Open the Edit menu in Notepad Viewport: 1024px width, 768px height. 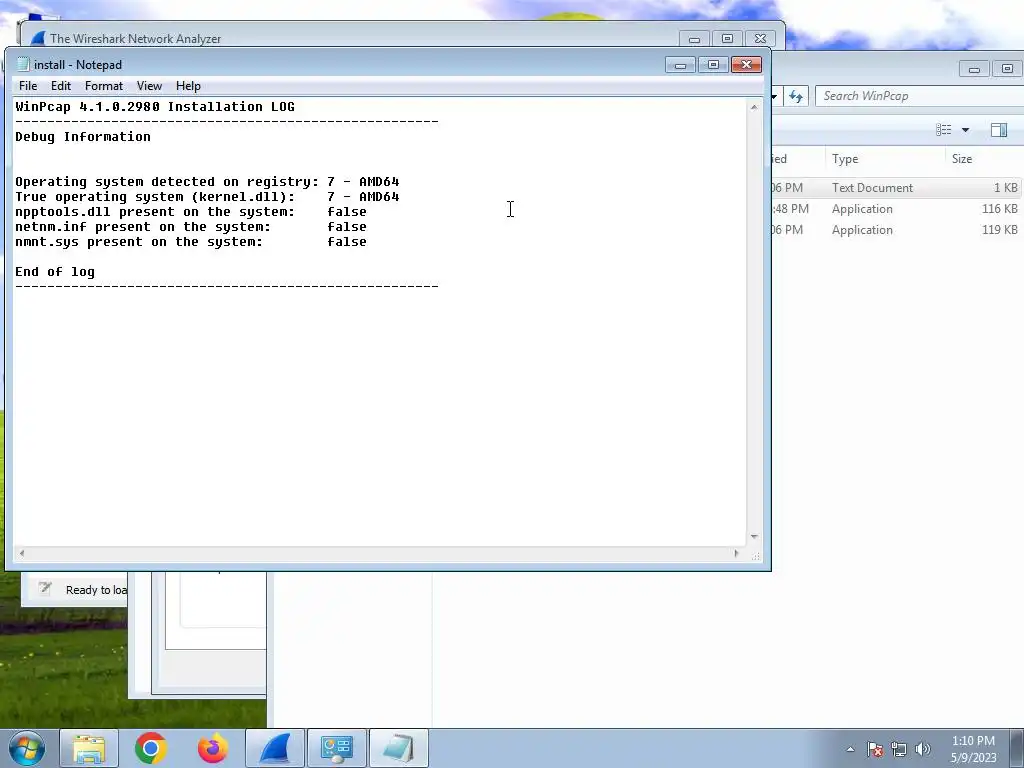tap(61, 86)
